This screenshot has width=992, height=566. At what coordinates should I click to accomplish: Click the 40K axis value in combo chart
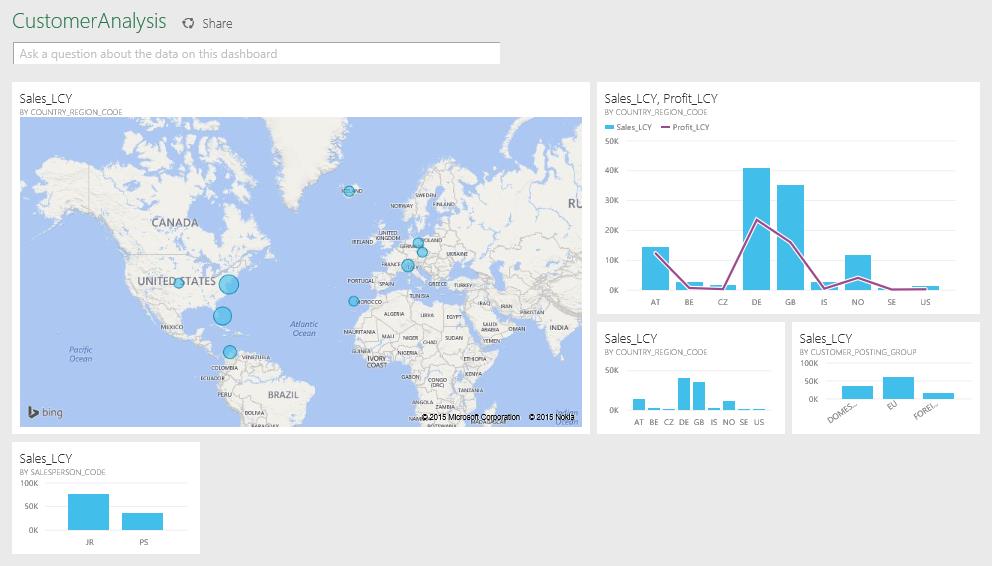click(x=611, y=170)
